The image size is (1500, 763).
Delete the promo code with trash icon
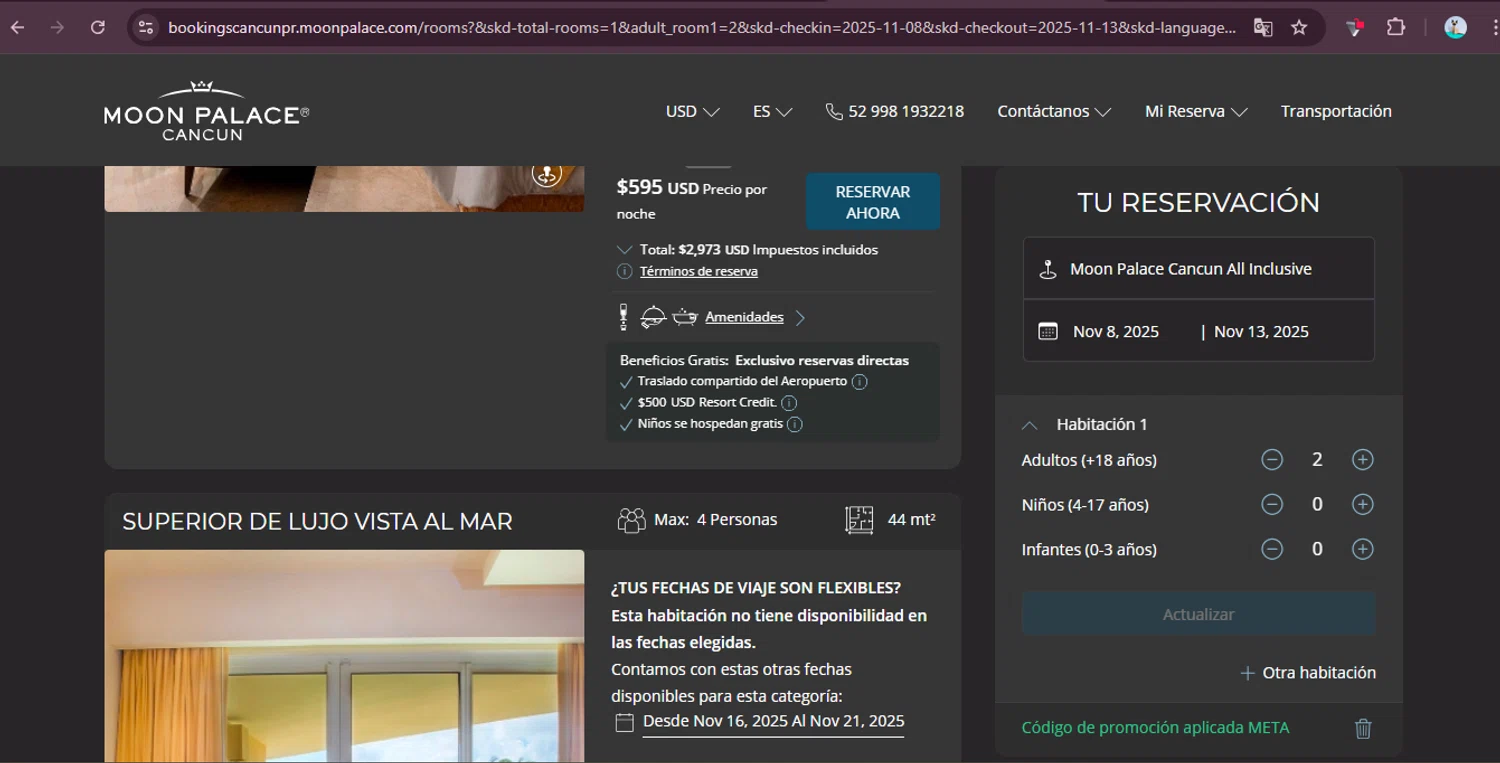[x=1363, y=728]
